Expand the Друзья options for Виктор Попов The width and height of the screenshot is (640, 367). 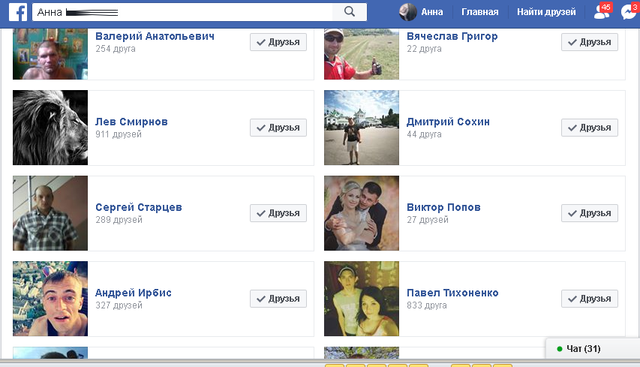(x=589, y=213)
